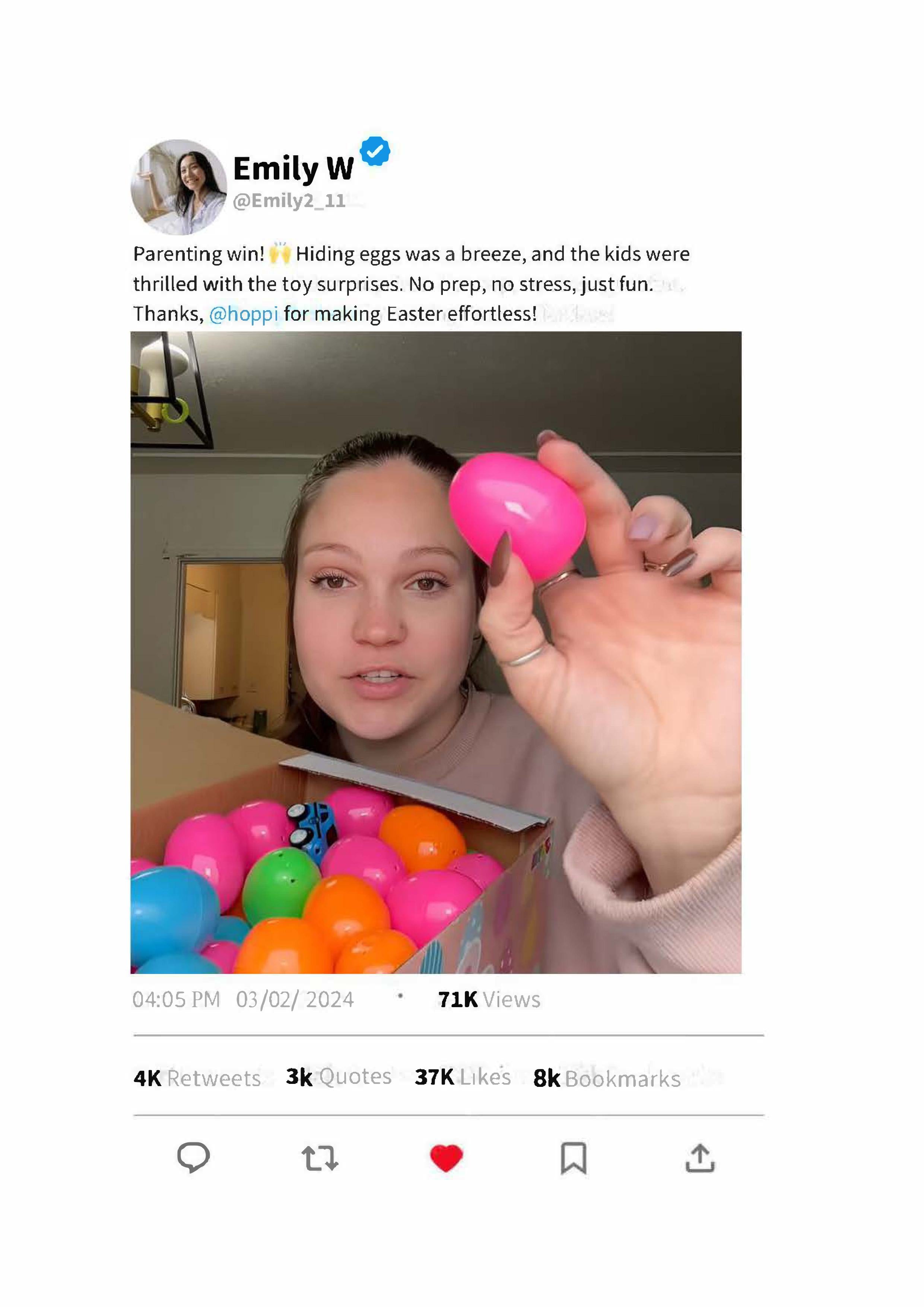Click the tweet text starting 'Parenting win!'
924x1307 pixels.
click(410, 283)
